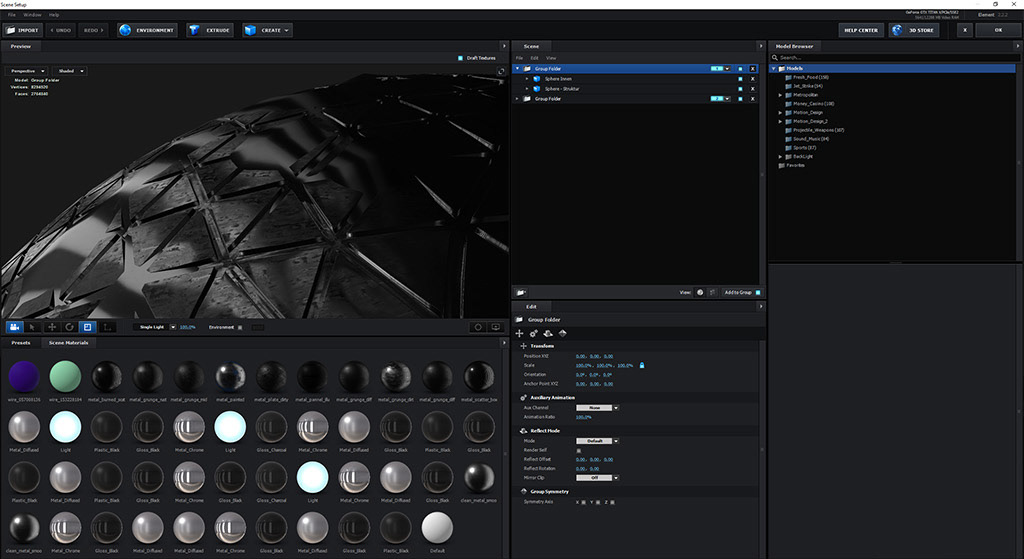Toggle the Environment checkbox below preview
The width and height of the screenshot is (1024, 559).
point(240,327)
